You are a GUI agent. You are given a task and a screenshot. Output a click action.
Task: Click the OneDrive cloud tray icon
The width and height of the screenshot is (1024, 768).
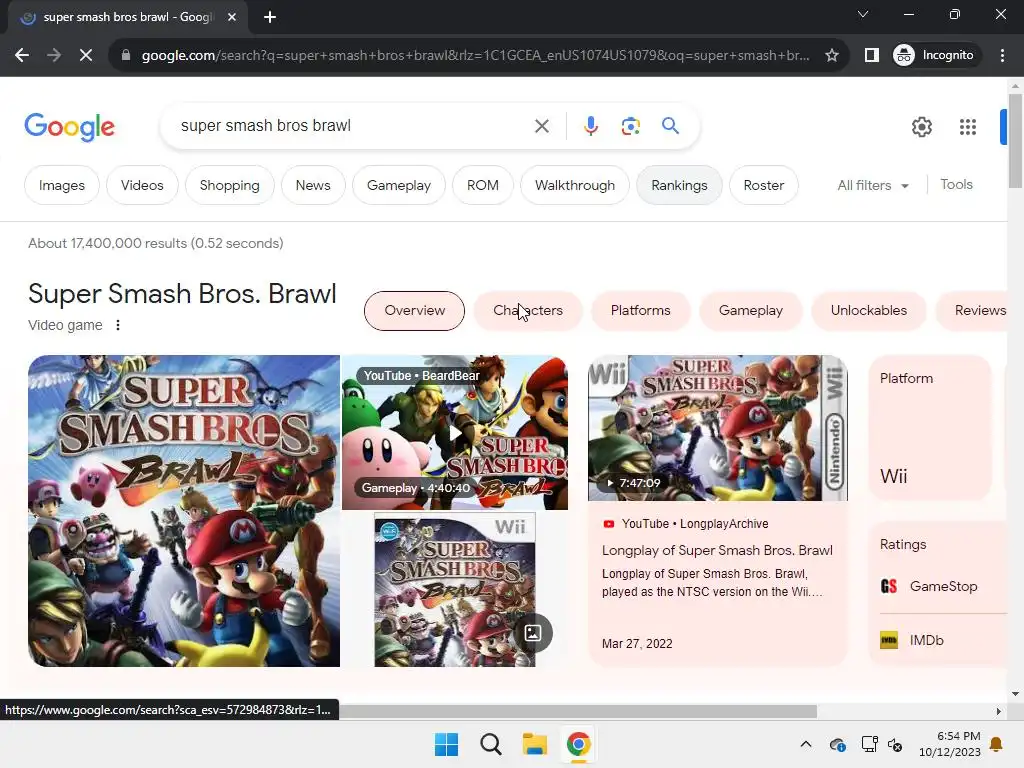(x=837, y=744)
